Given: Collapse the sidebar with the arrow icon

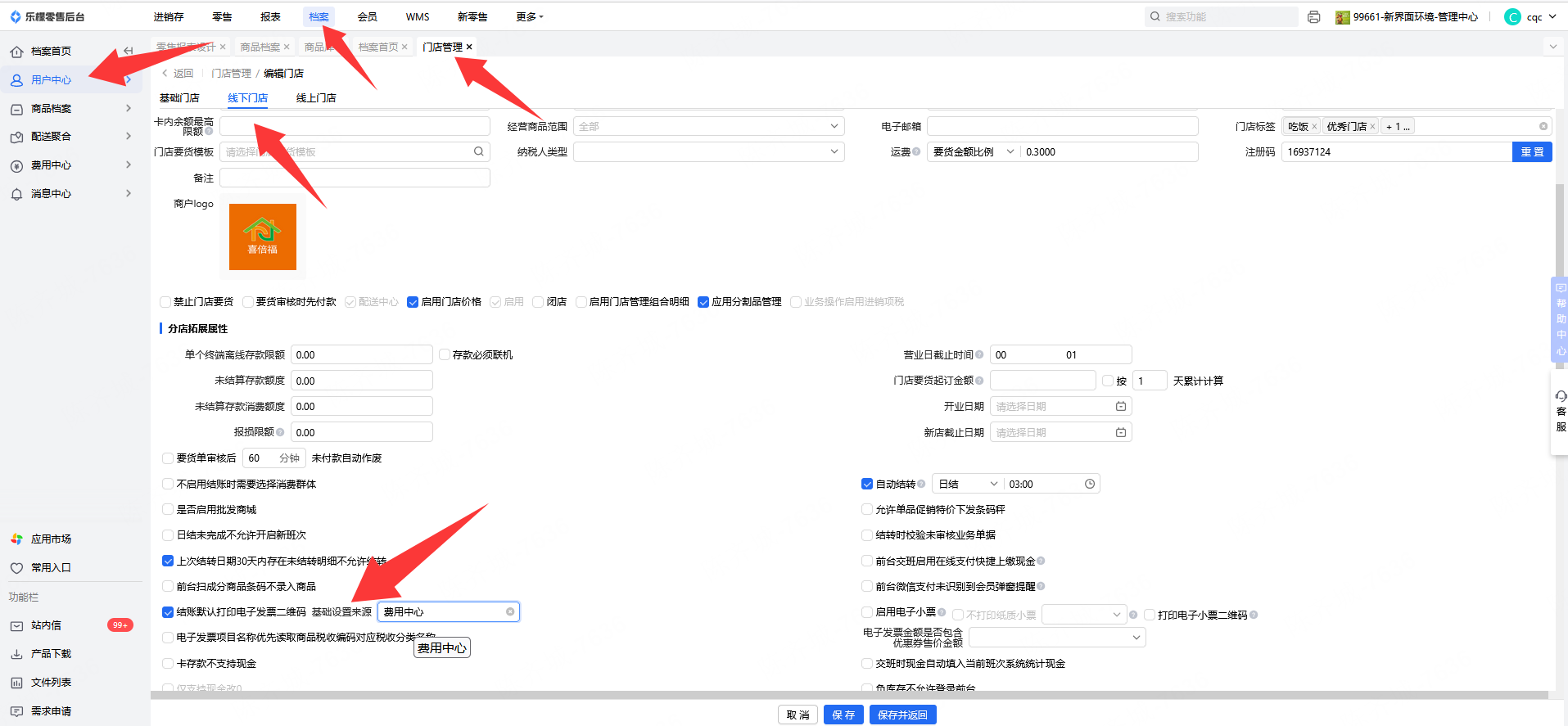Looking at the screenshot, I should [x=128, y=51].
